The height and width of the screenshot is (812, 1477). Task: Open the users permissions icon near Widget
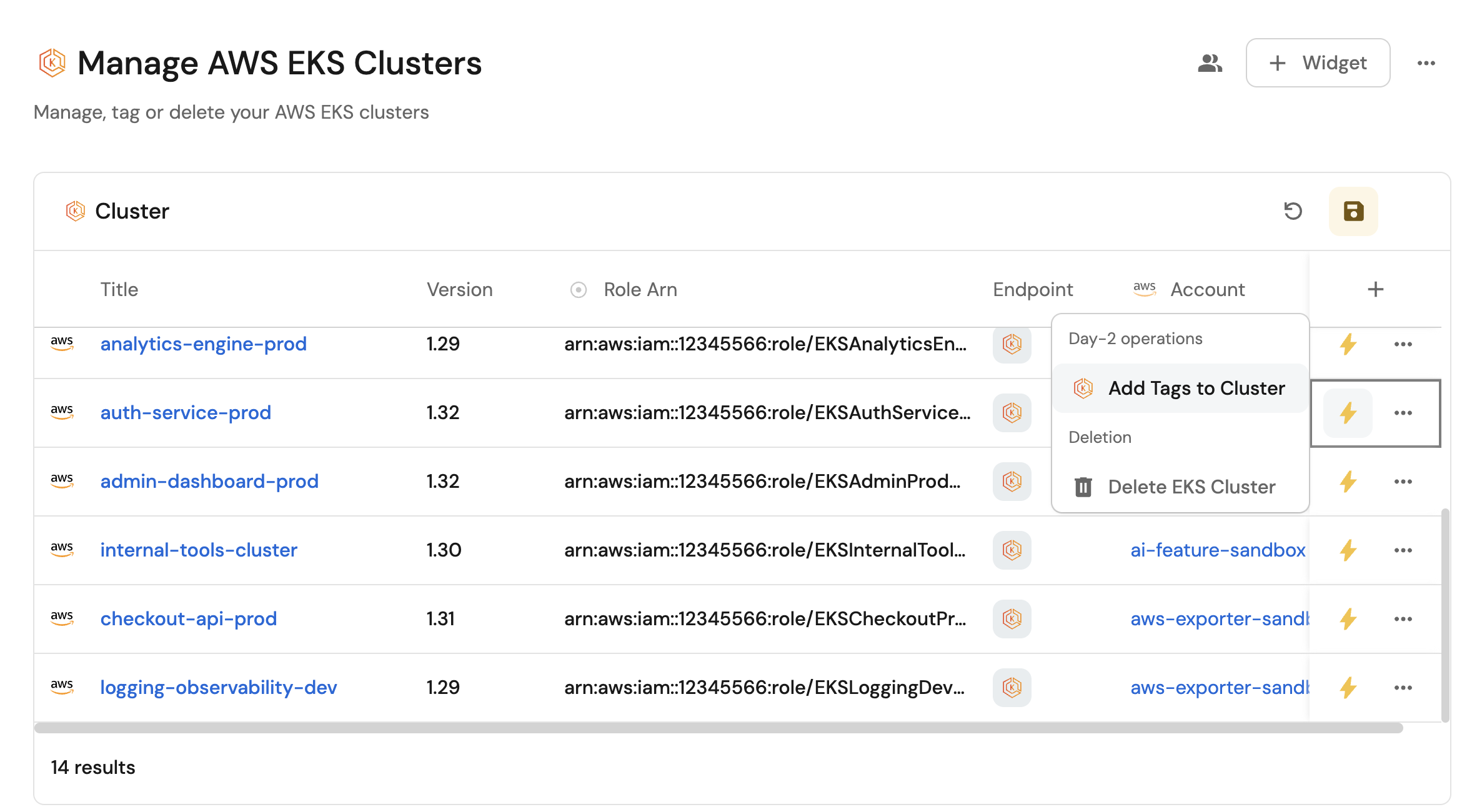tap(1210, 63)
